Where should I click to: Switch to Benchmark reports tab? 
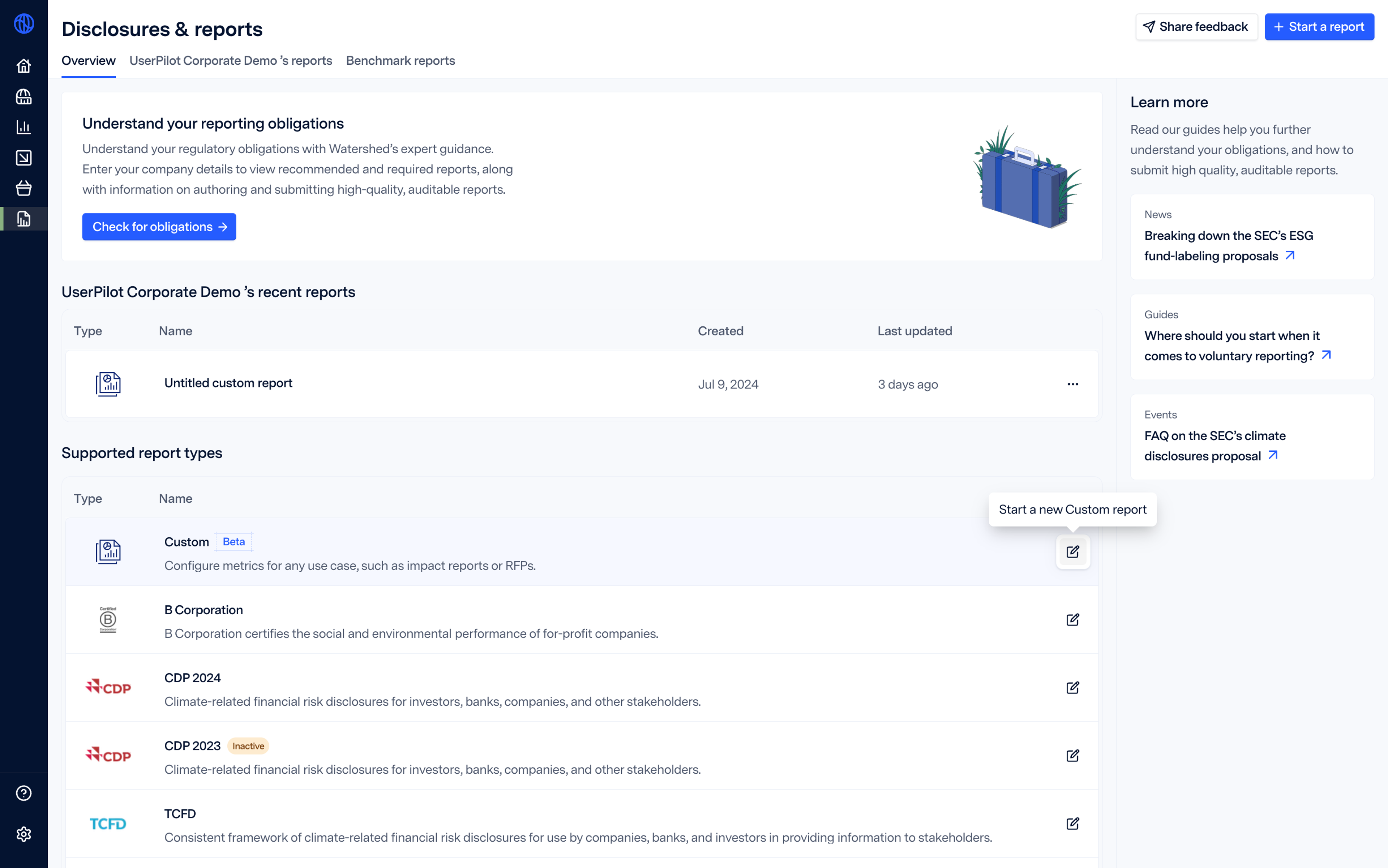pos(400,61)
